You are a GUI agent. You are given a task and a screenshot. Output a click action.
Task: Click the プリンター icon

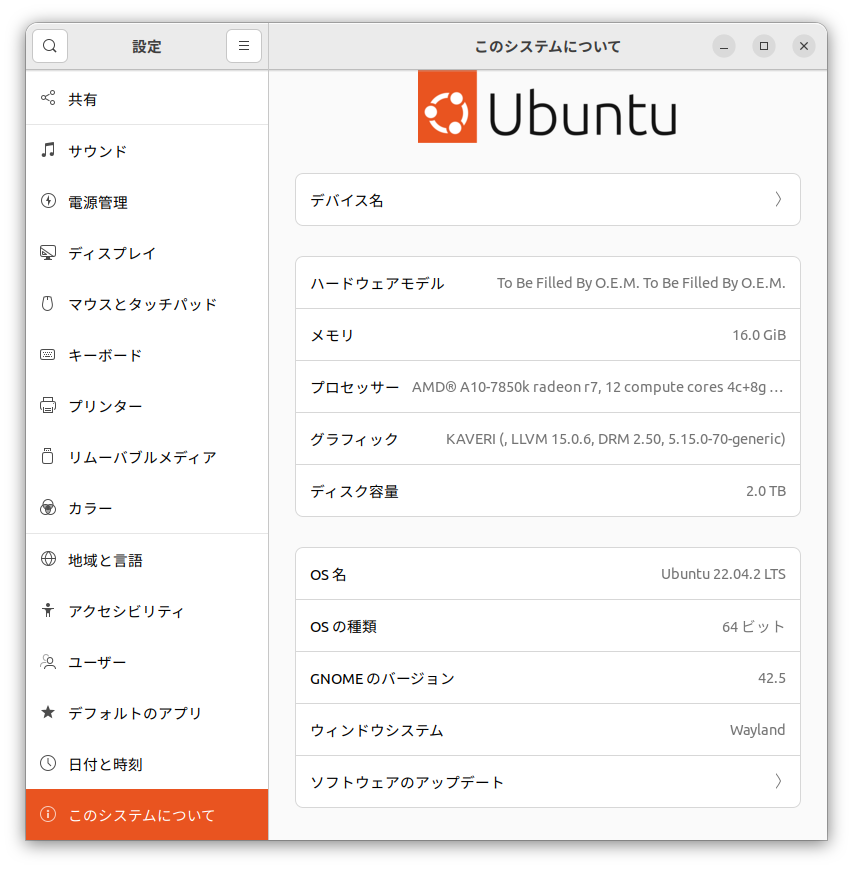pyautogui.click(x=48, y=406)
